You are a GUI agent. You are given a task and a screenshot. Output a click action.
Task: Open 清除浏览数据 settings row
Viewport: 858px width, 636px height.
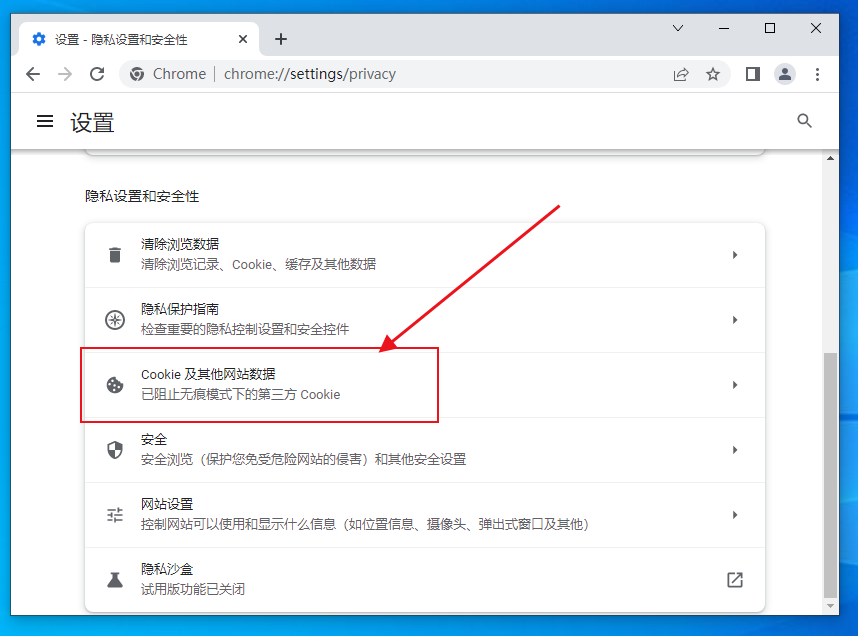click(x=425, y=255)
